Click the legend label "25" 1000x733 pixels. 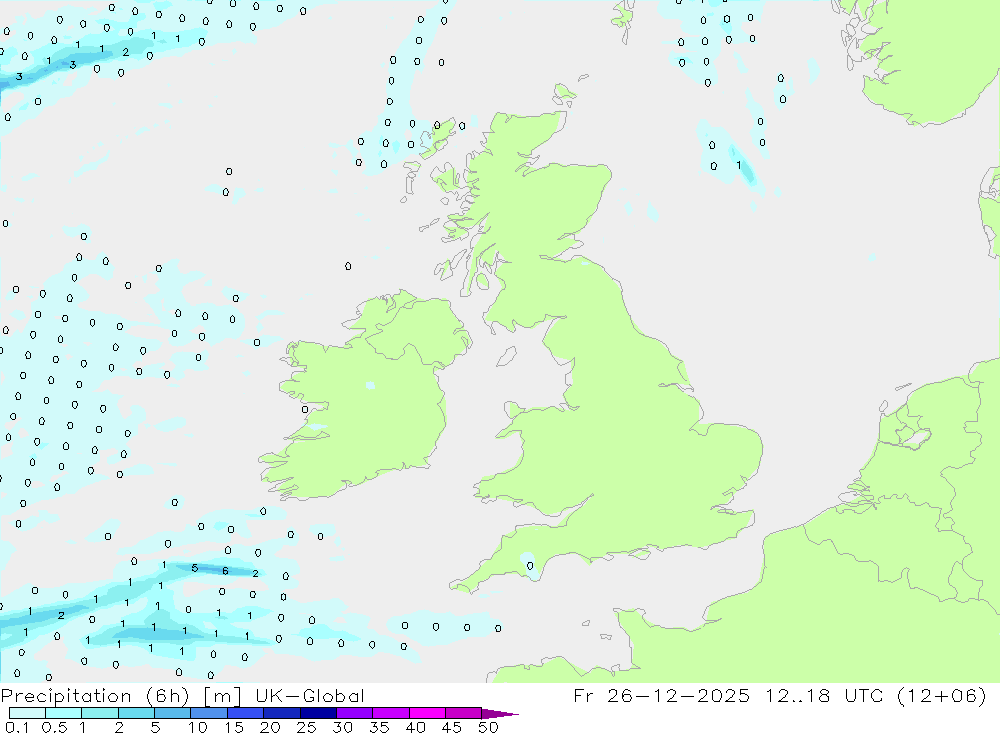306,727
